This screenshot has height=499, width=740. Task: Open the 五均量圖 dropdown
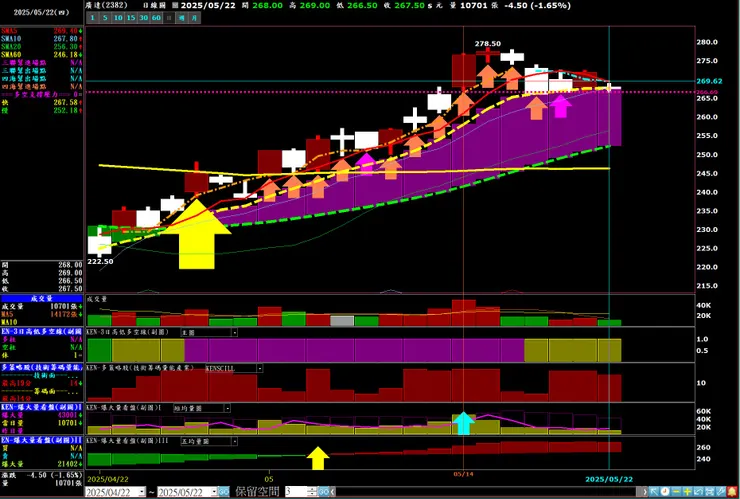pos(234,441)
